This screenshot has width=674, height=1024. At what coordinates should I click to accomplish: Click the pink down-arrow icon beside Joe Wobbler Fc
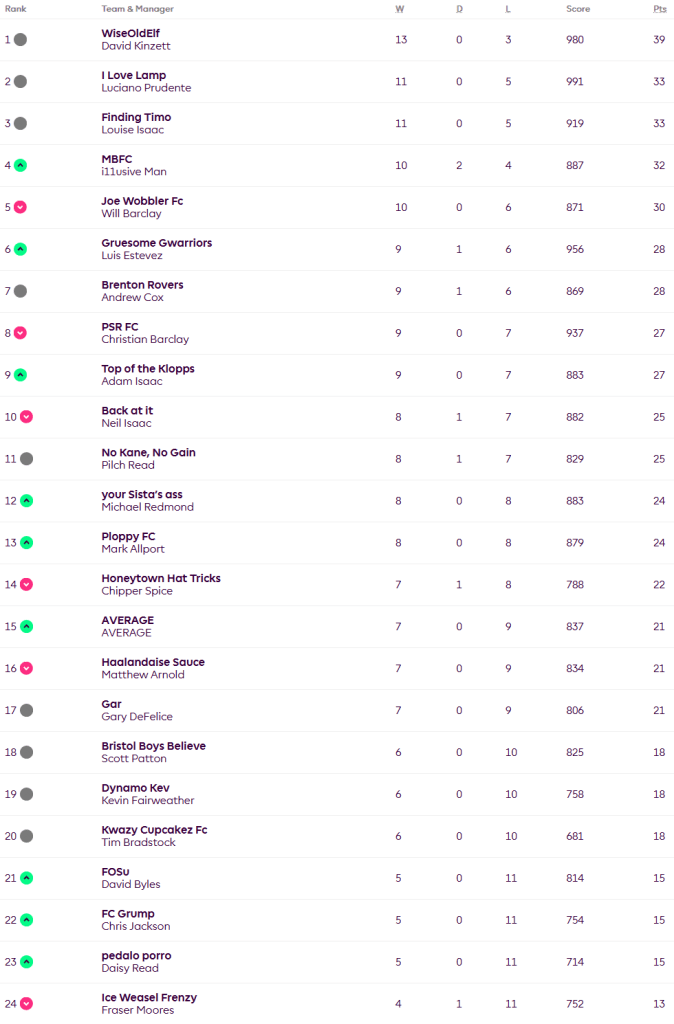(20, 207)
